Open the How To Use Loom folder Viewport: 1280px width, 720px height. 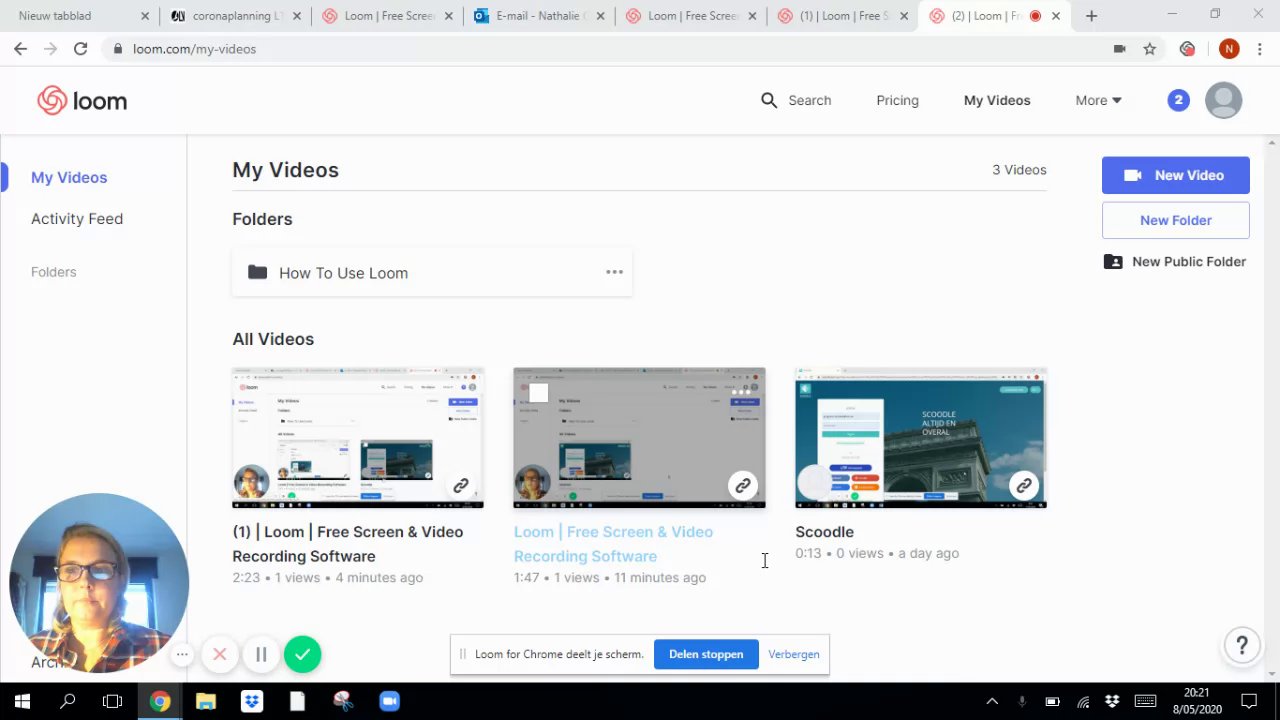(x=432, y=272)
